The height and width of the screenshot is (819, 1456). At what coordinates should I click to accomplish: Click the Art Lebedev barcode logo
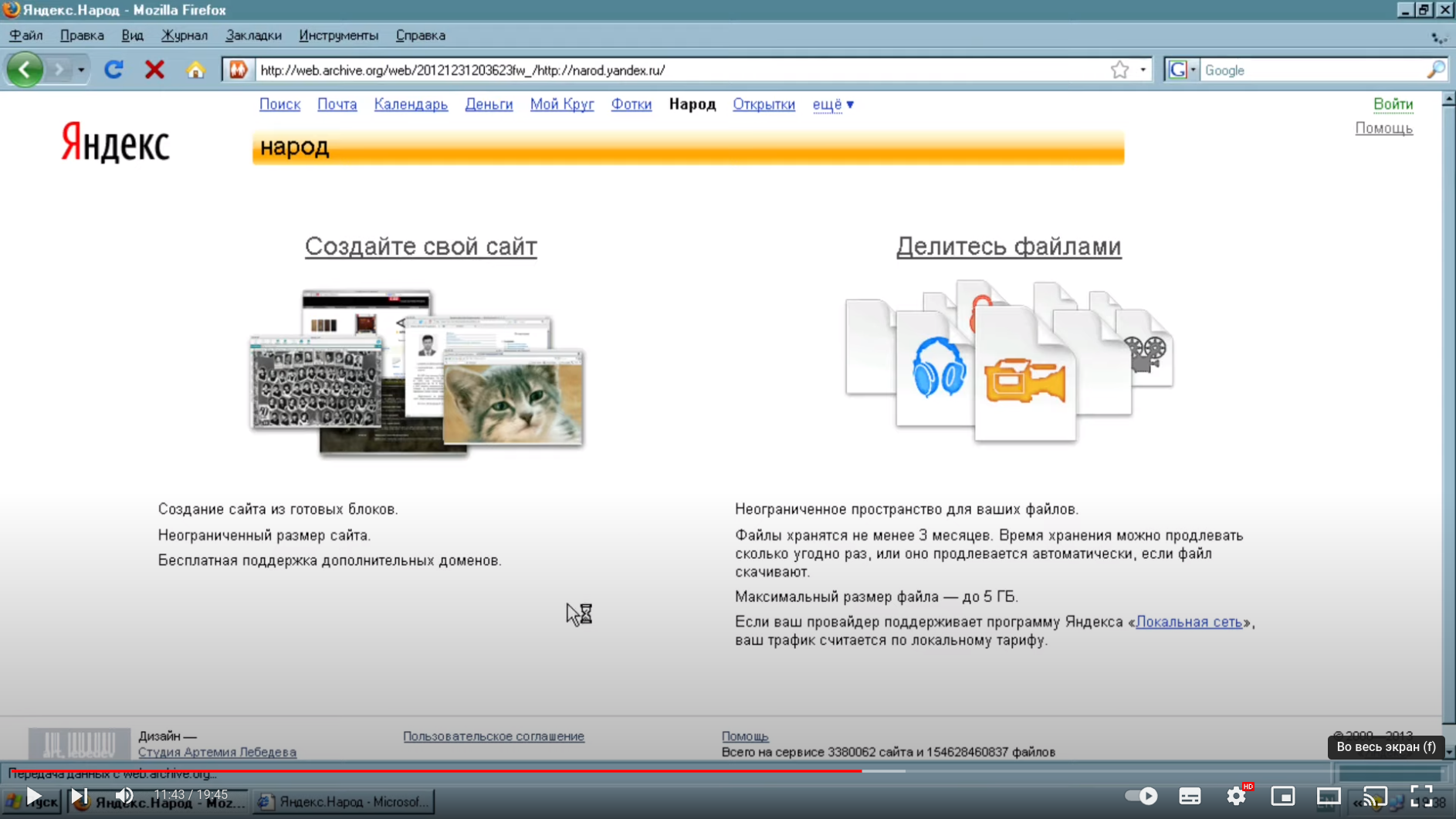79,744
